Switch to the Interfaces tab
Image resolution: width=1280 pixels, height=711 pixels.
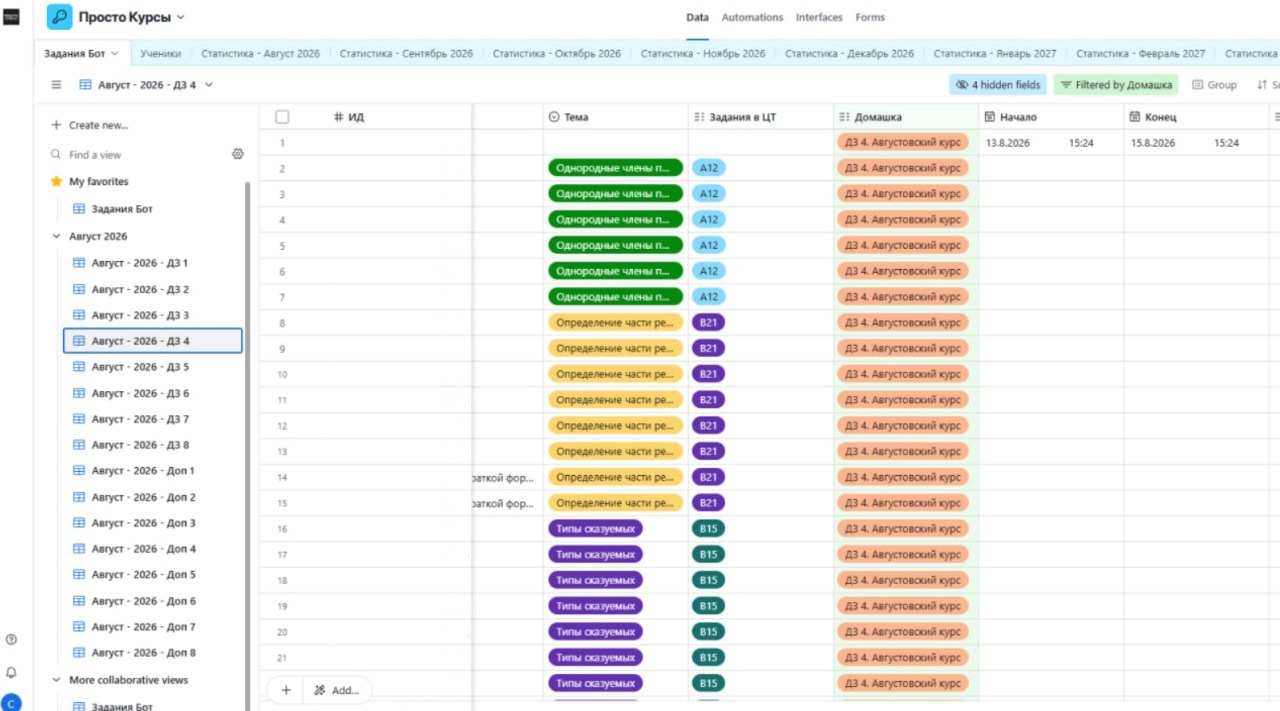coord(819,17)
